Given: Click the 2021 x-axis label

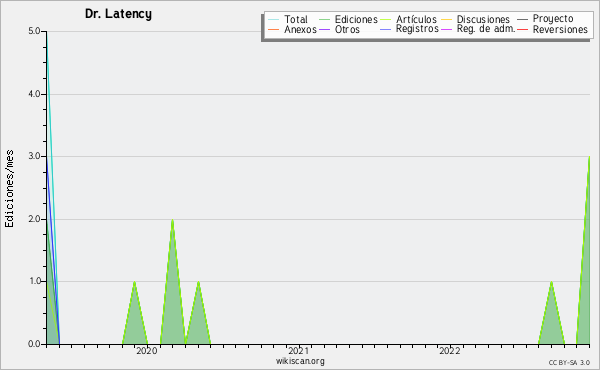Looking at the screenshot, I should click(298, 351).
